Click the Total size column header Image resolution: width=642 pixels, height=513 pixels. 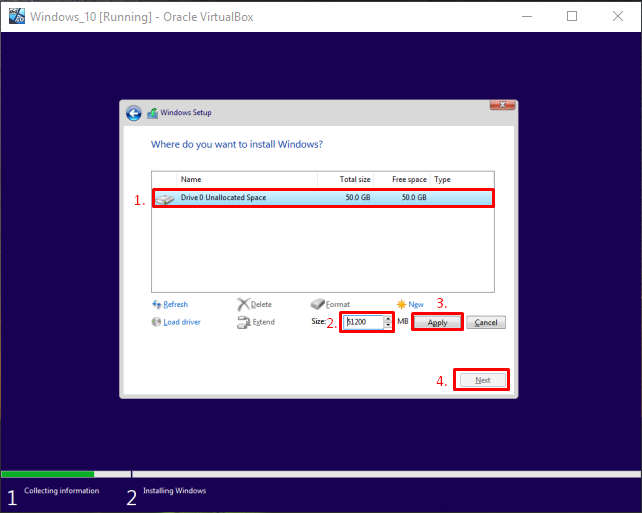click(x=354, y=180)
